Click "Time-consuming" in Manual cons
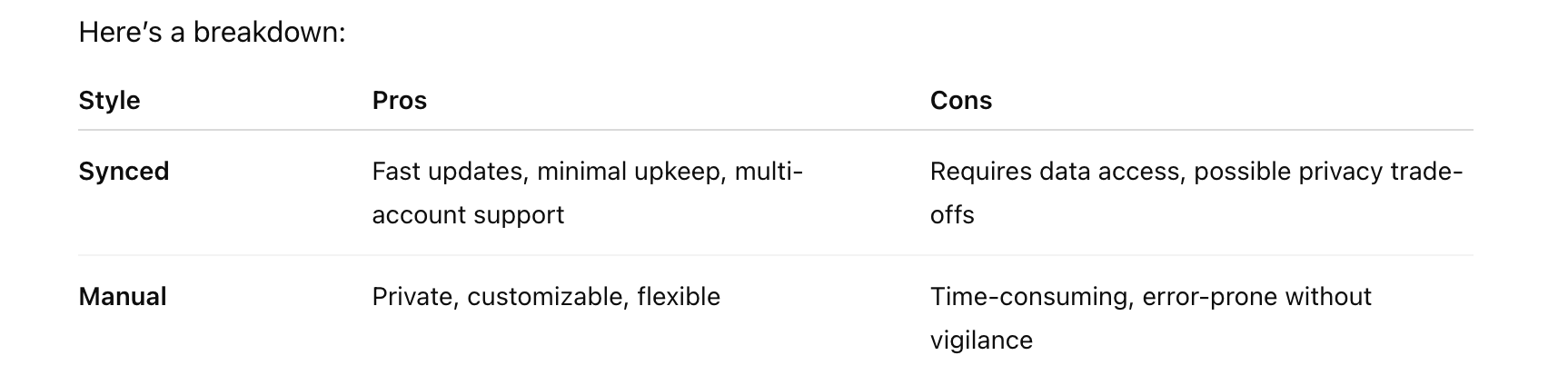1568x385 pixels. tap(1030, 297)
